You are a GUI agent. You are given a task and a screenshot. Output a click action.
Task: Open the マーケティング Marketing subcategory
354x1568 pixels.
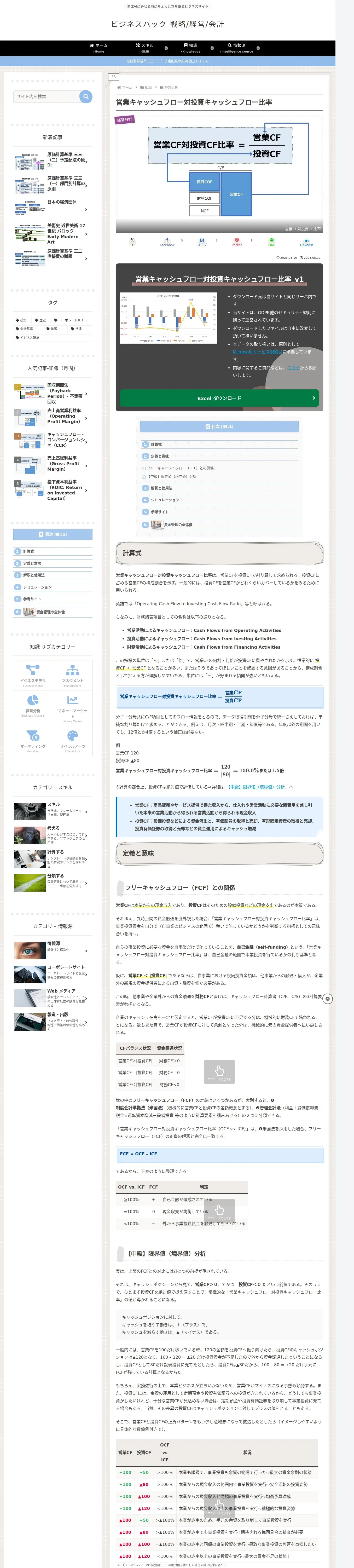tap(33, 741)
